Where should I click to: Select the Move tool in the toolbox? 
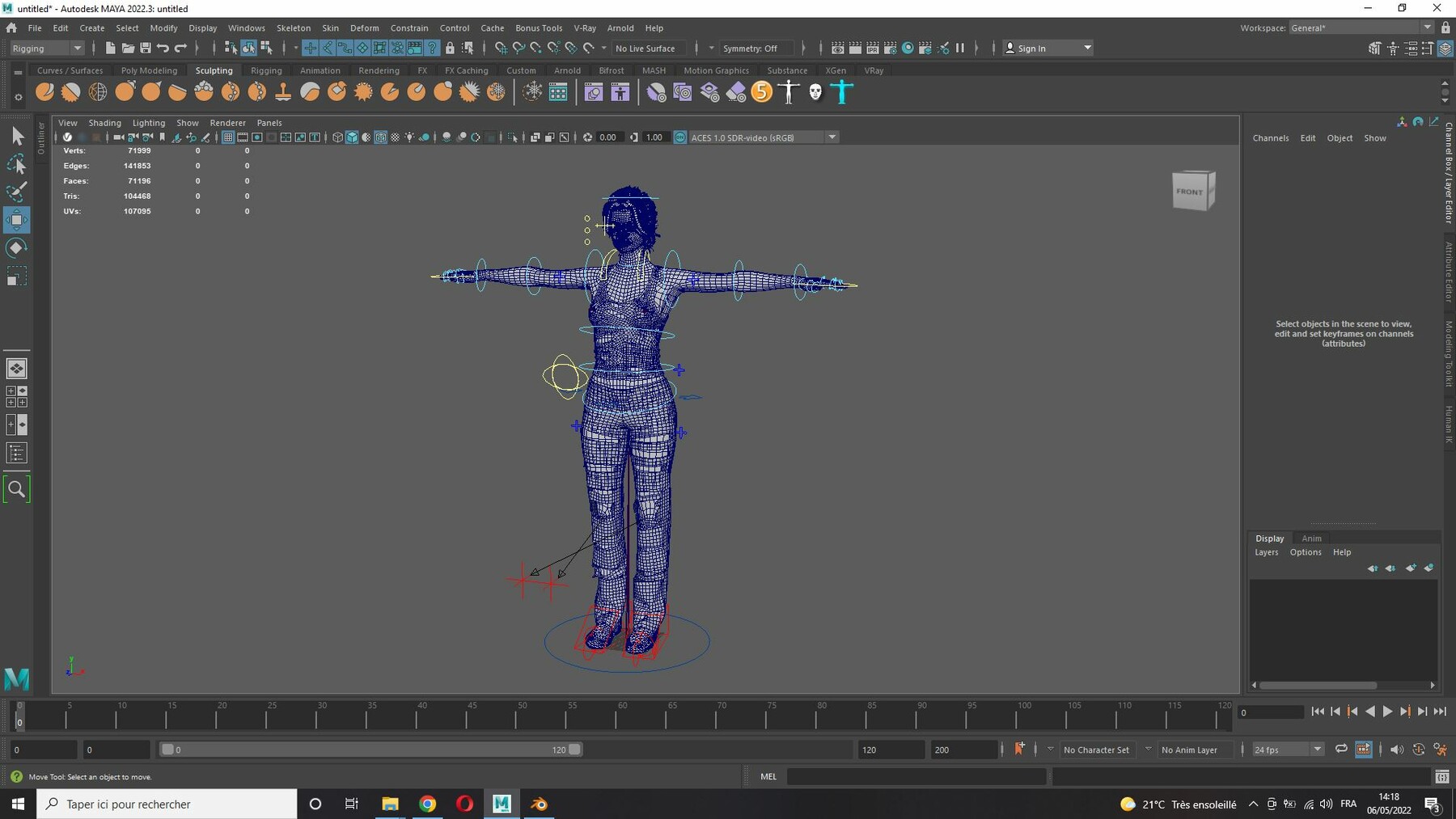point(16,220)
